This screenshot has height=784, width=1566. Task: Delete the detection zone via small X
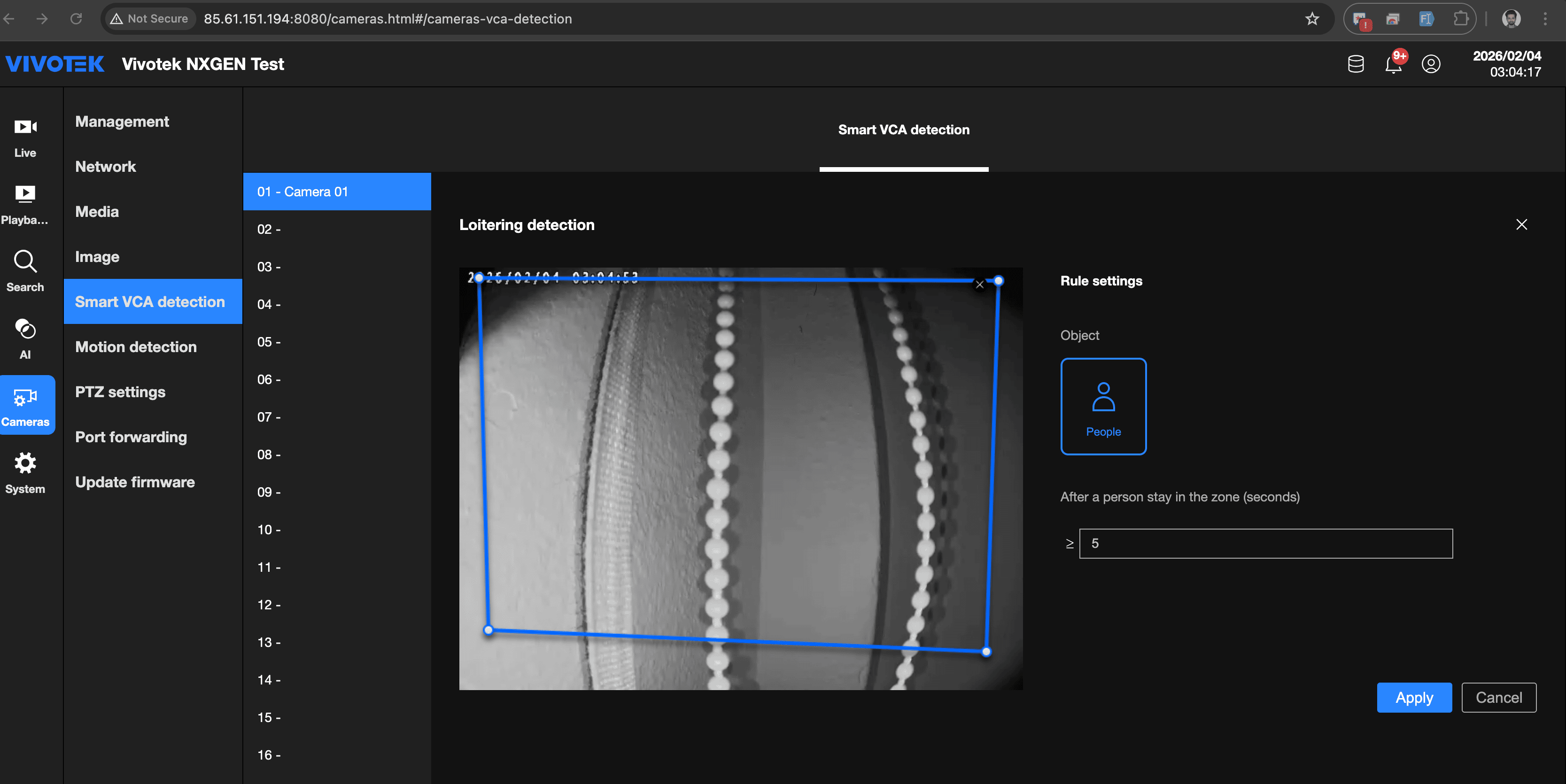tap(979, 284)
